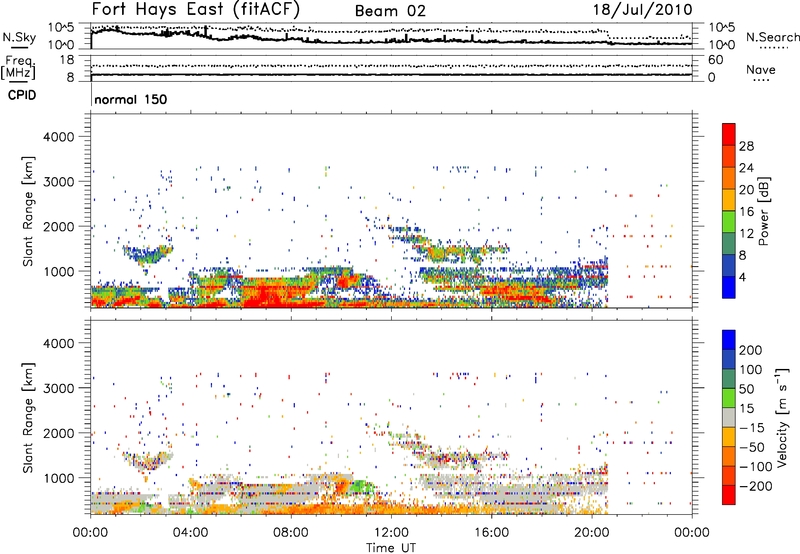This screenshot has height=554, width=800.
Task: Select the "16:00" time tick label
Action: click(x=491, y=533)
